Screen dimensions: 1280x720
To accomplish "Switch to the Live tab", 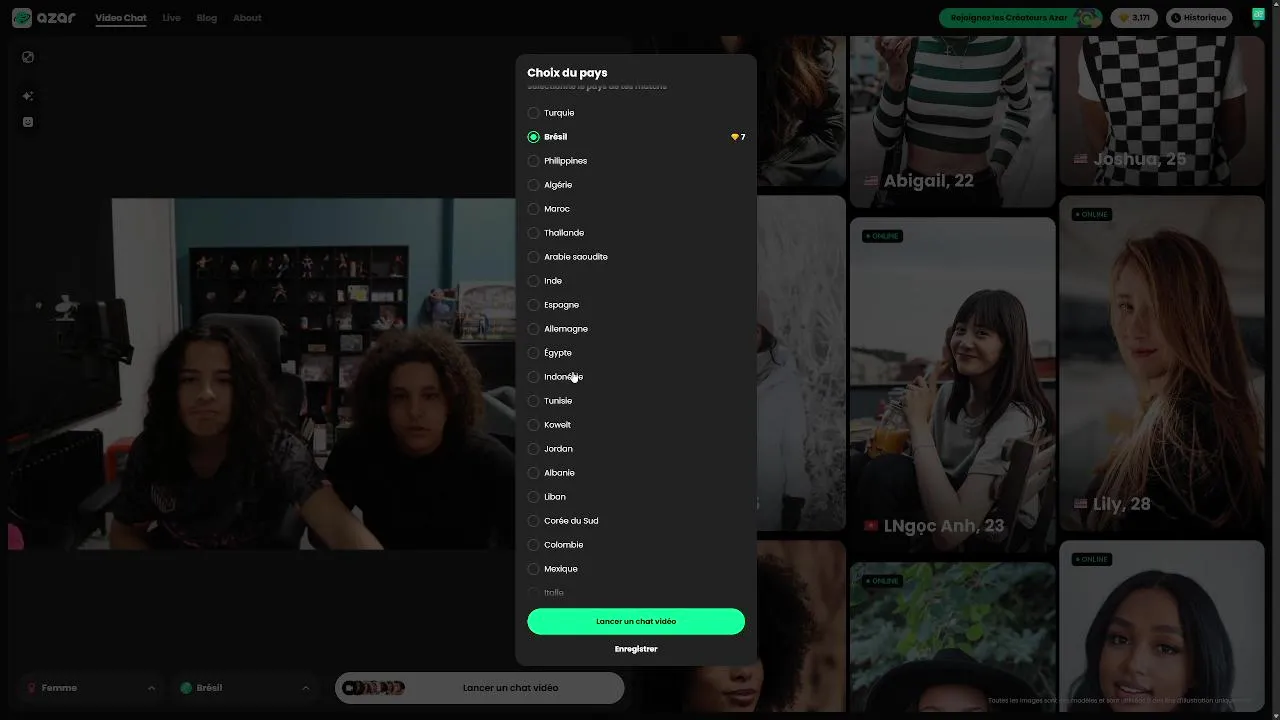I will [x=172, y=18].
